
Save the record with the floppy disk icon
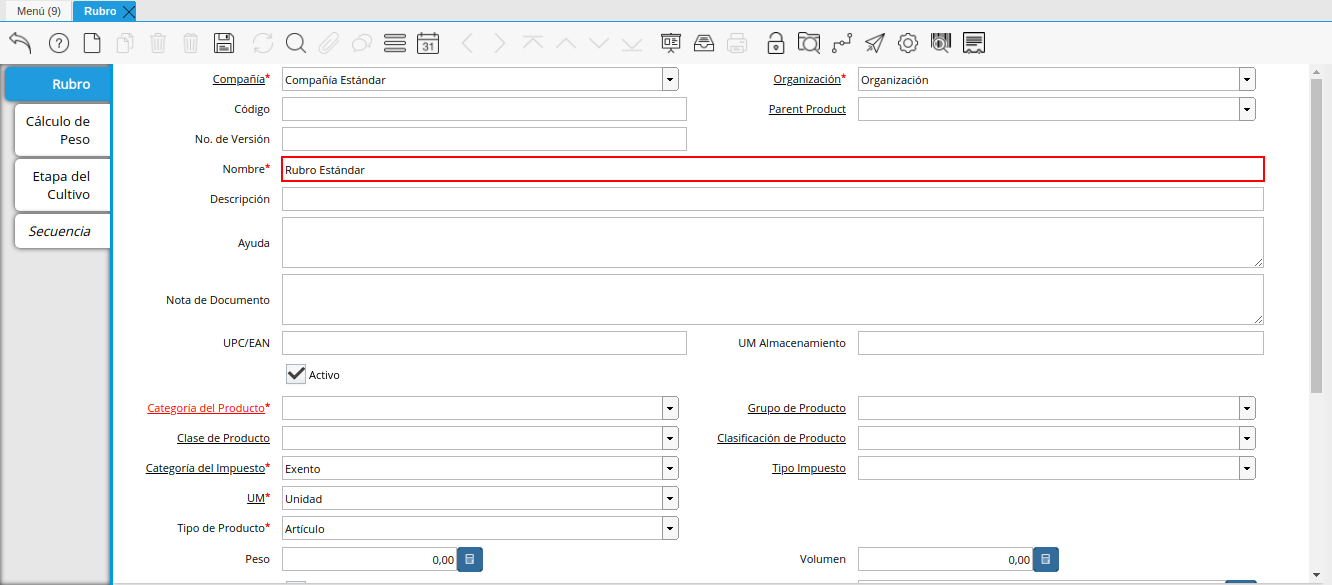click(224, 43)
